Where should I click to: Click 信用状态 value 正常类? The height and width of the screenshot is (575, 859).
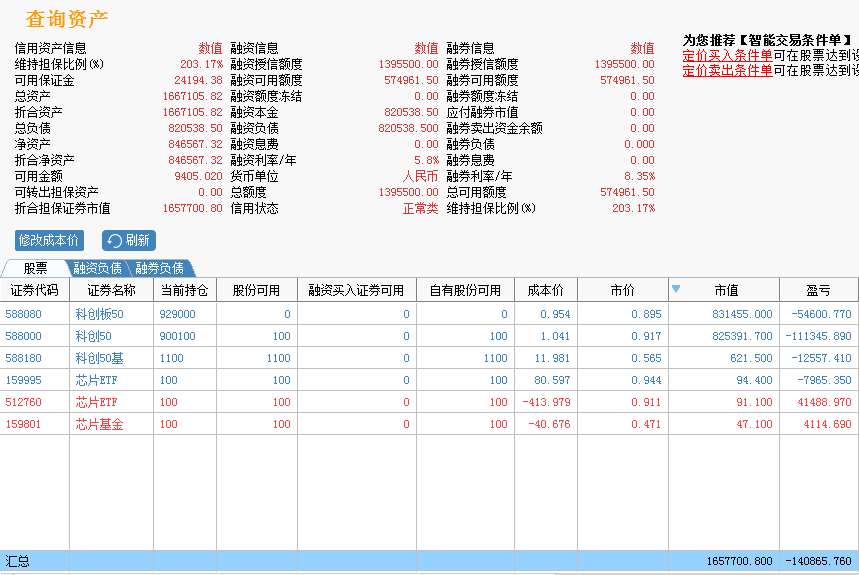[x=421, y=209]
